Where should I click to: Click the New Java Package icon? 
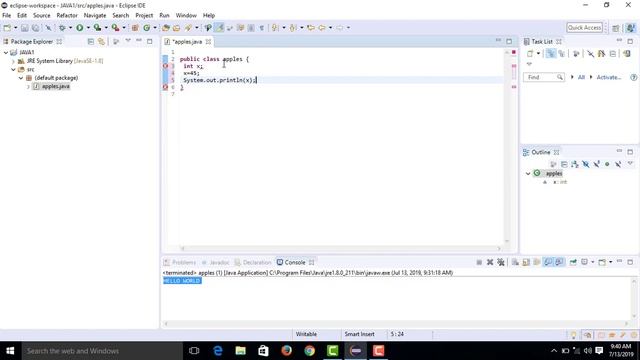coord(135,28)
